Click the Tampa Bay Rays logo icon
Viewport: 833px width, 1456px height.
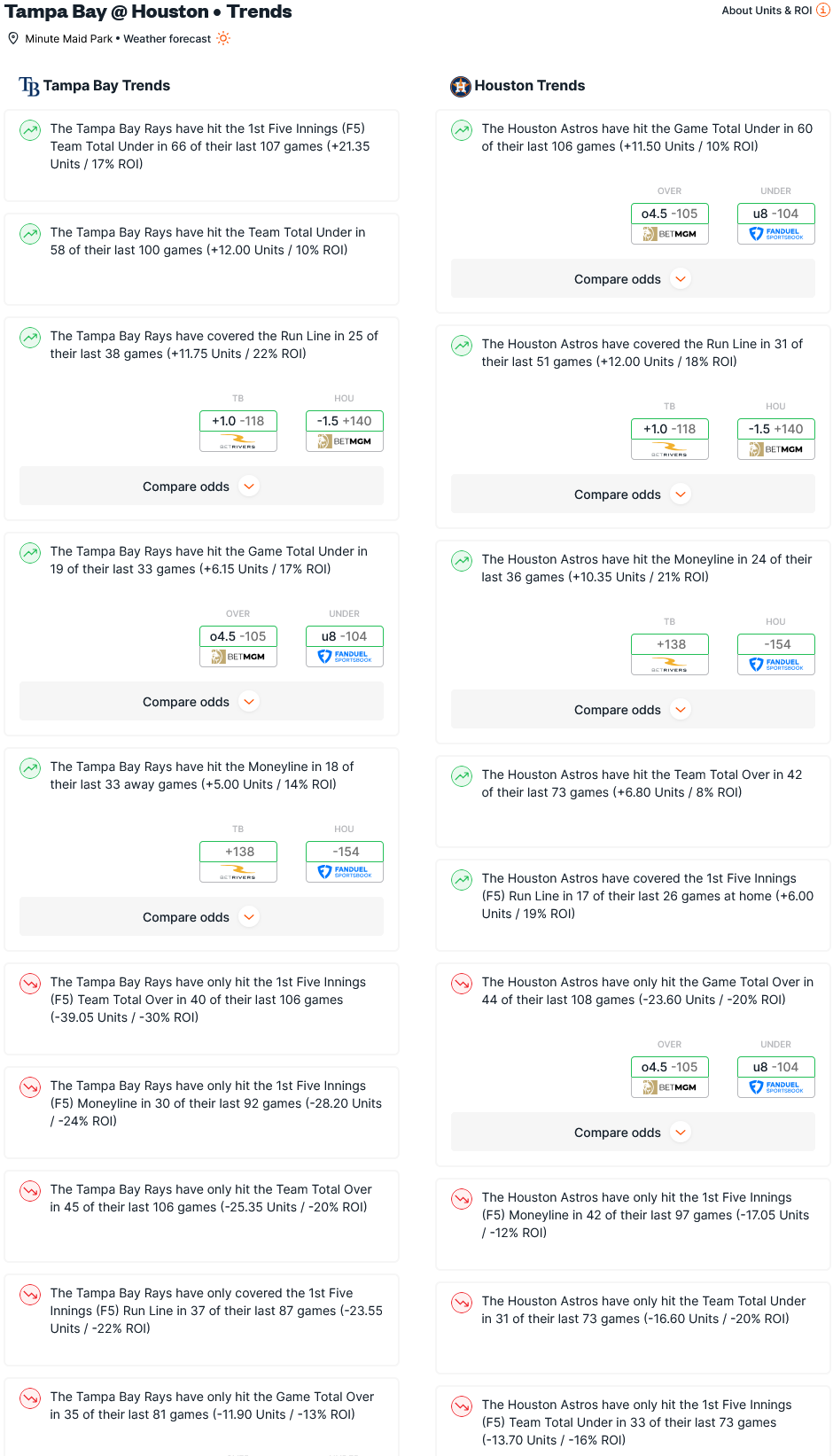(x=29, y=86)
